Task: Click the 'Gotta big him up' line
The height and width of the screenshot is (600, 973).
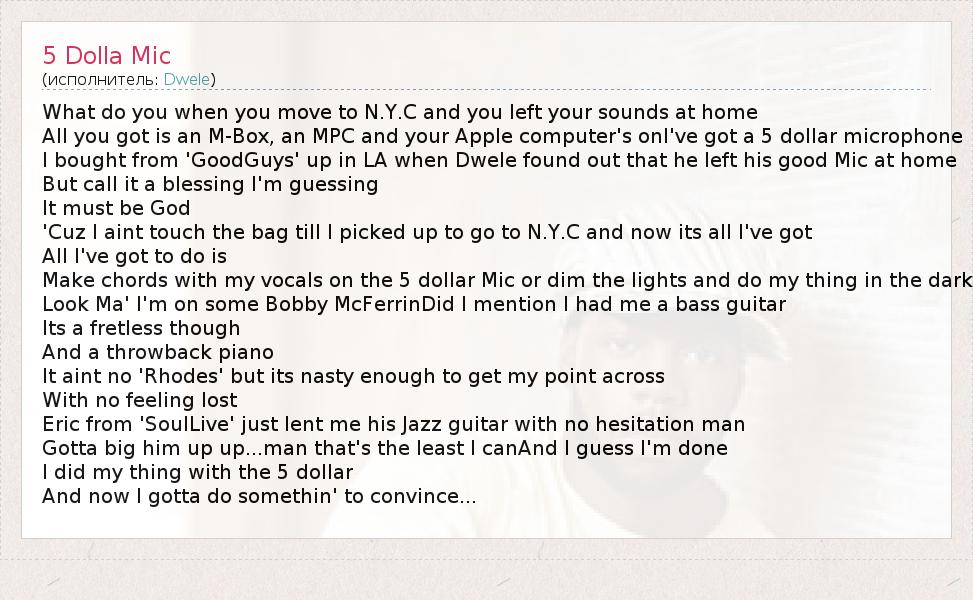Action: (385, 448)
